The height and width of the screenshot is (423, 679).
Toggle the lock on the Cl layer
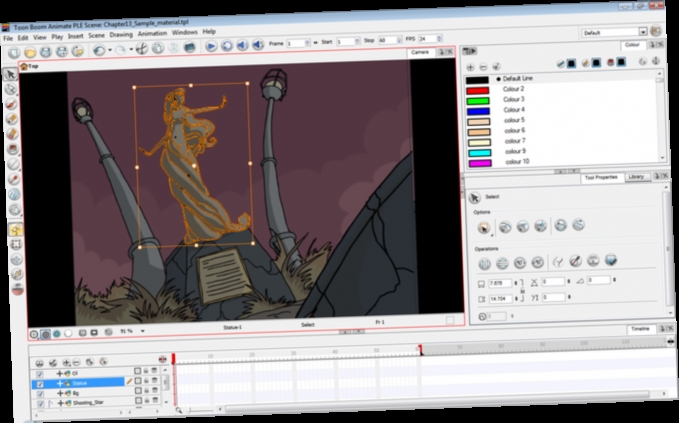(146, 371)
